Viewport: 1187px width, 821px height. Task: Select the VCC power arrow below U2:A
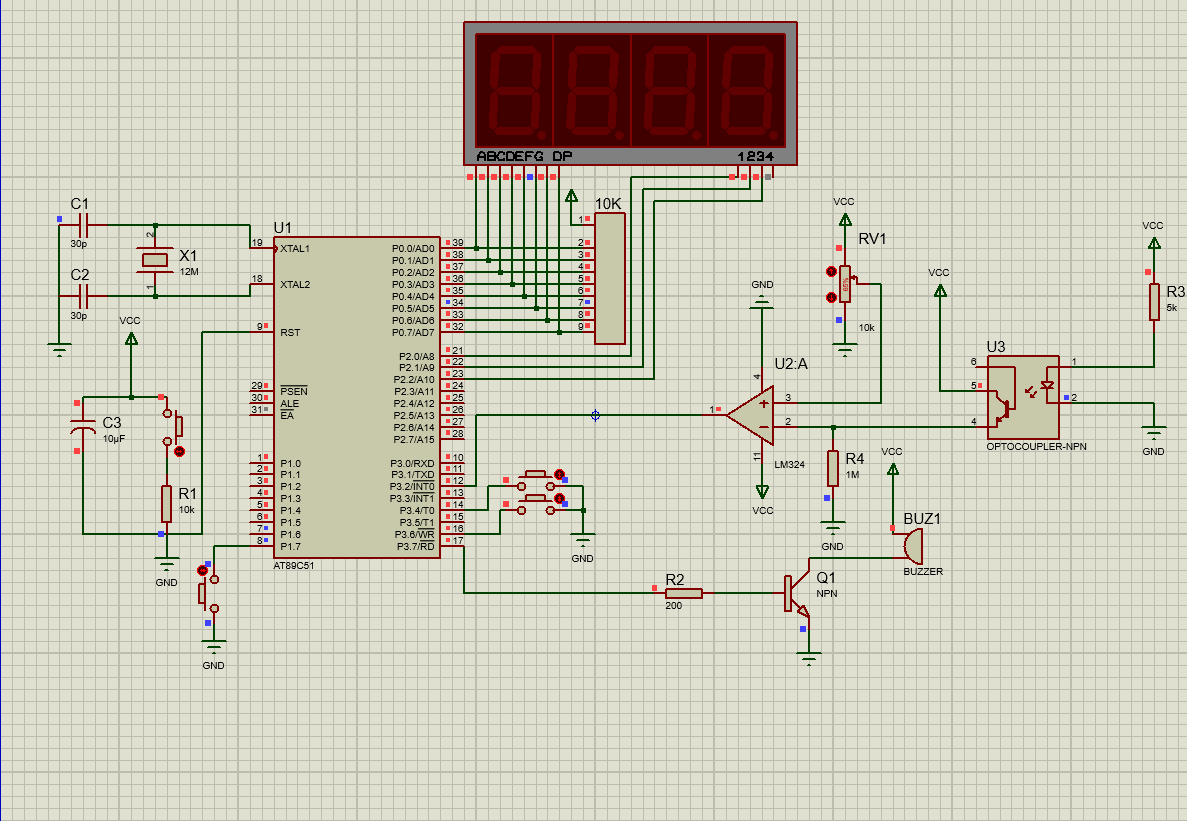[762, 492]
